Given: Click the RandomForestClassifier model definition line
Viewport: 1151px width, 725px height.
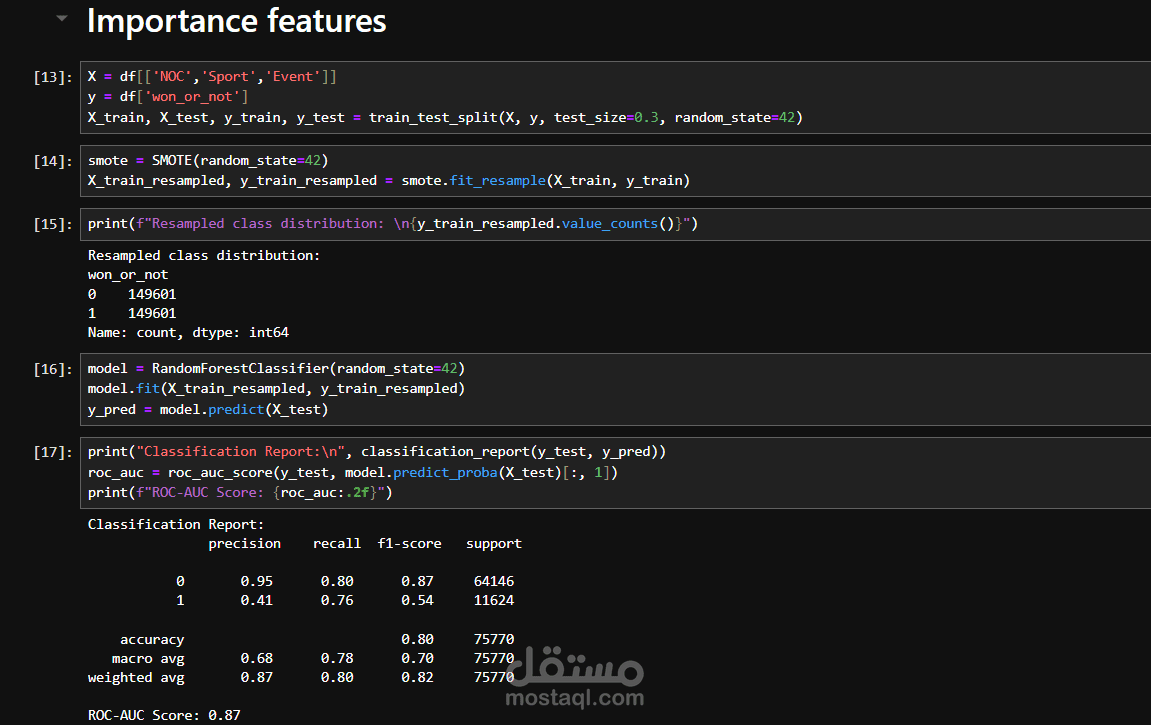Looking at the screenshot, I should pyautogui.click(x=276, y=369).
